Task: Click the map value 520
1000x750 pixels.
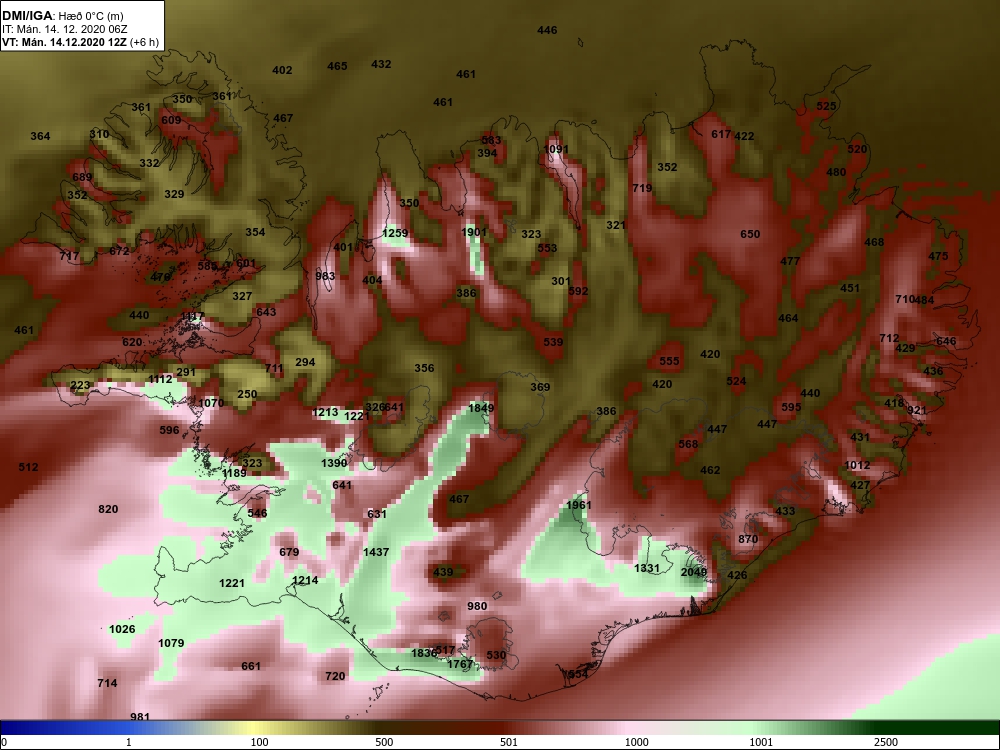Action: pyautogui.click(x=857, y=149)
